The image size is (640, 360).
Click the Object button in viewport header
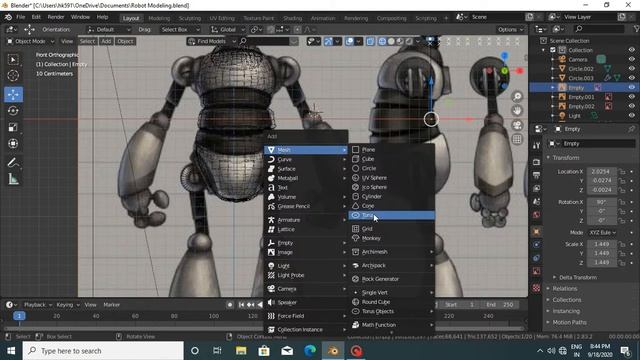(x=125, y=41)
